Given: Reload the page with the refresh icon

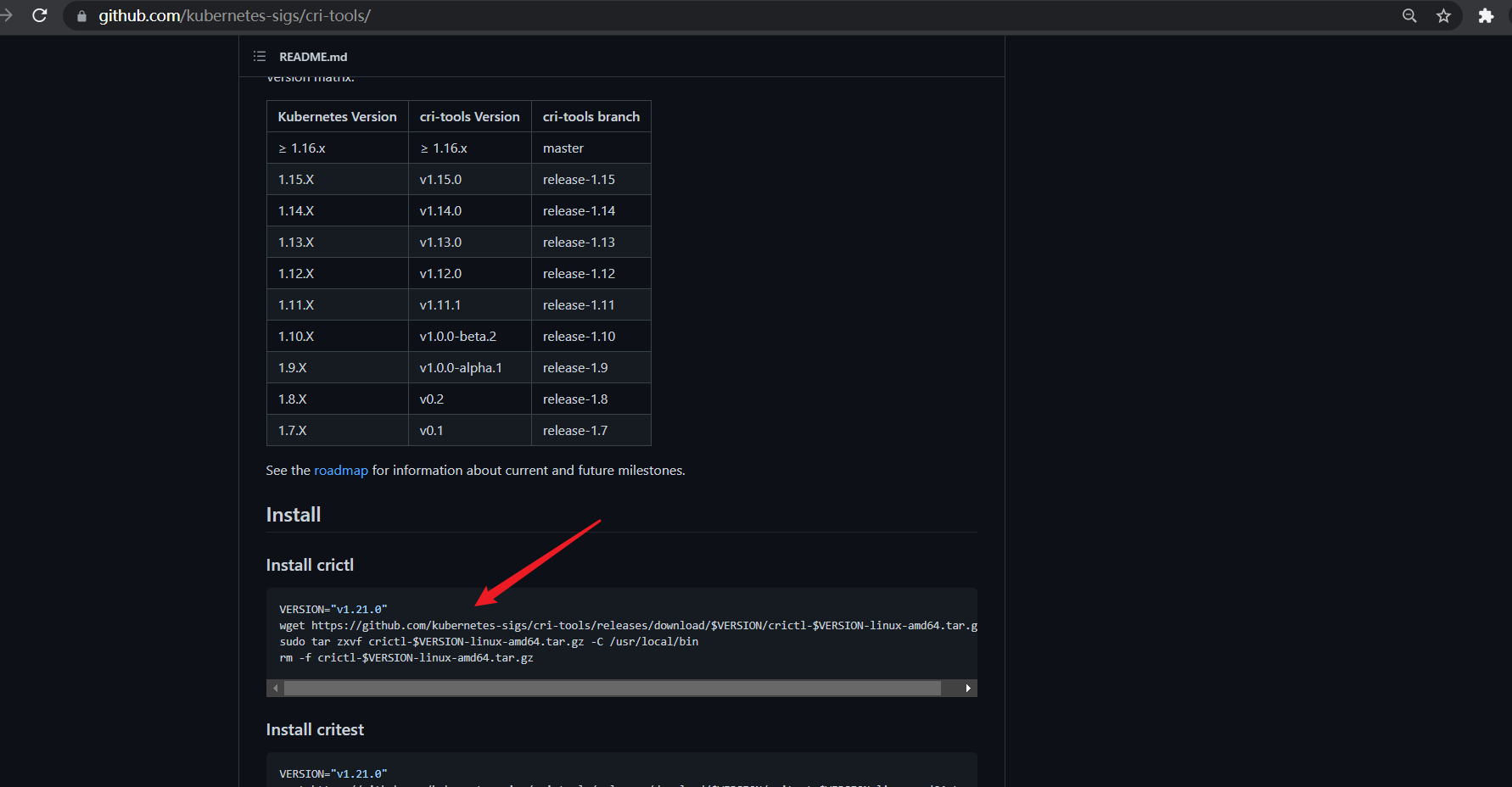Looking at the screenshot, I should coord(39,15).
